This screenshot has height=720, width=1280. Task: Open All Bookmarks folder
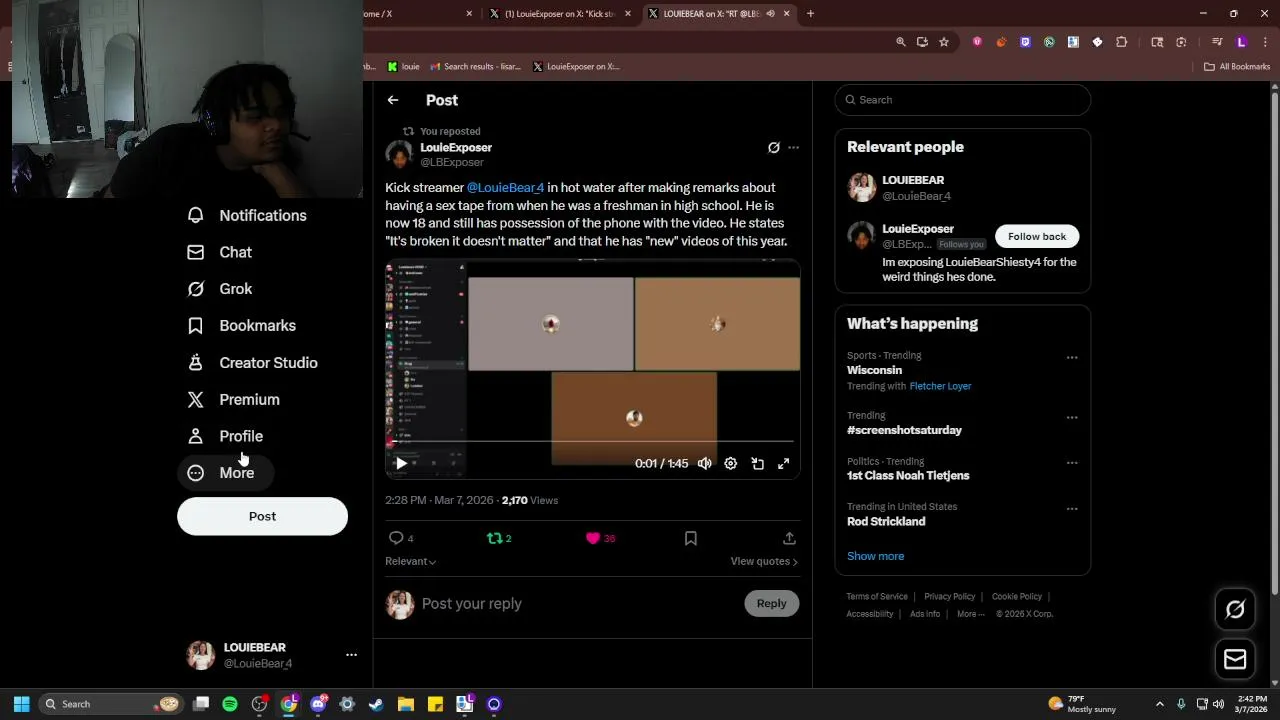coord(1237,67)
